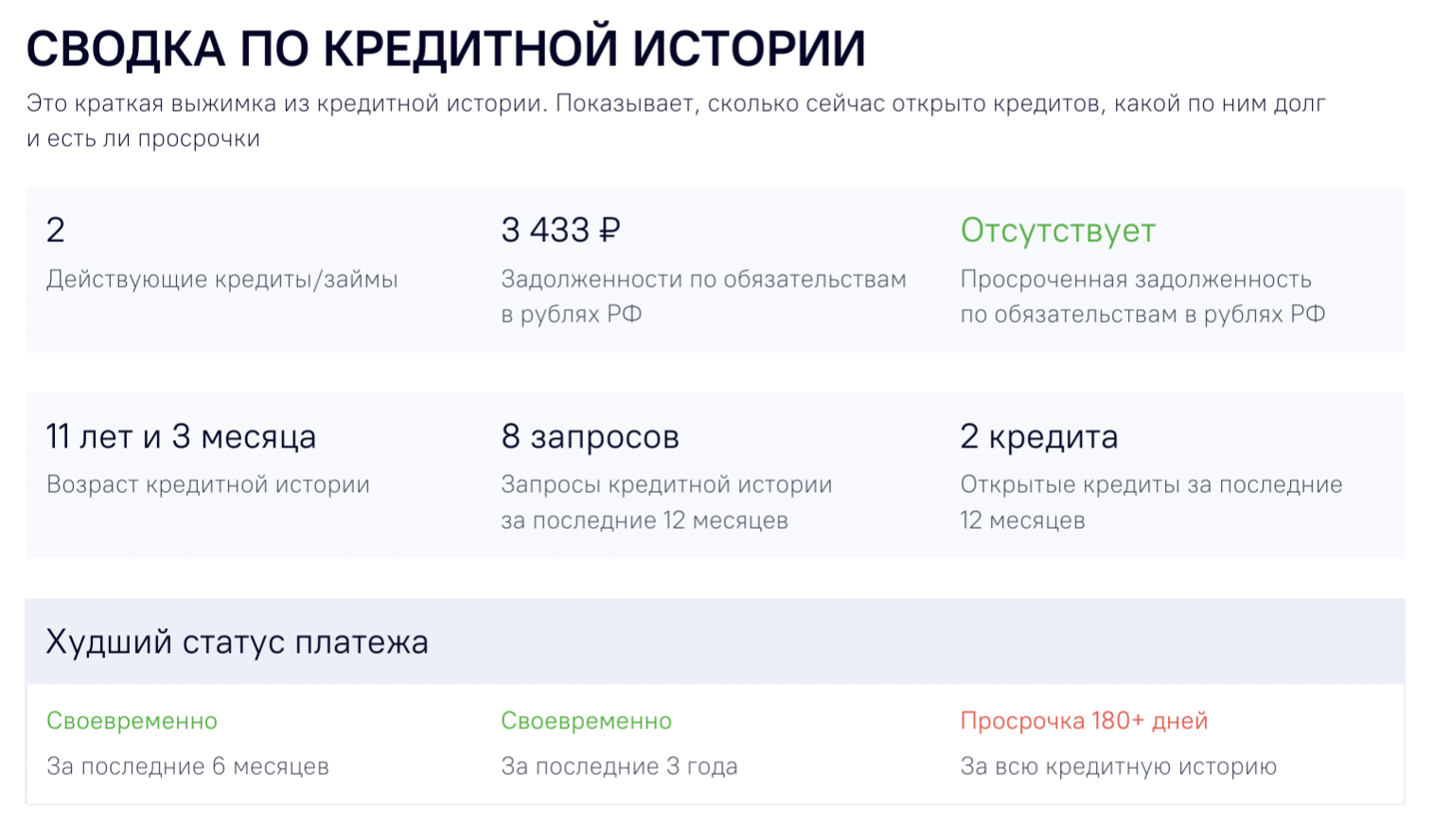The width and height of the screenshot is (1433, 840).
Task: Click the label 'Действующие кредиты/займы'
Action: pyautogui.click(x=221, y=279)
